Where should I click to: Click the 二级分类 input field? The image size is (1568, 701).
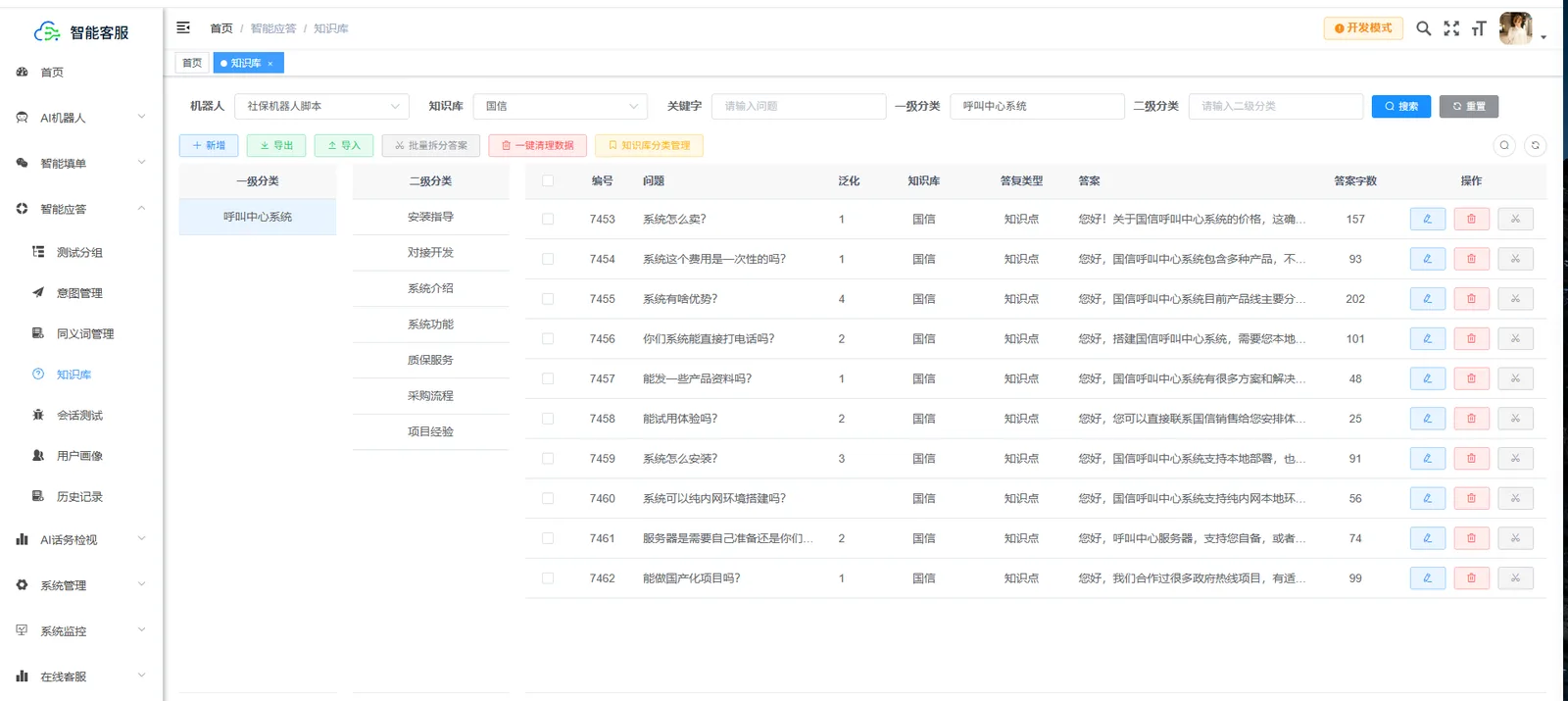pos(1276,106)
